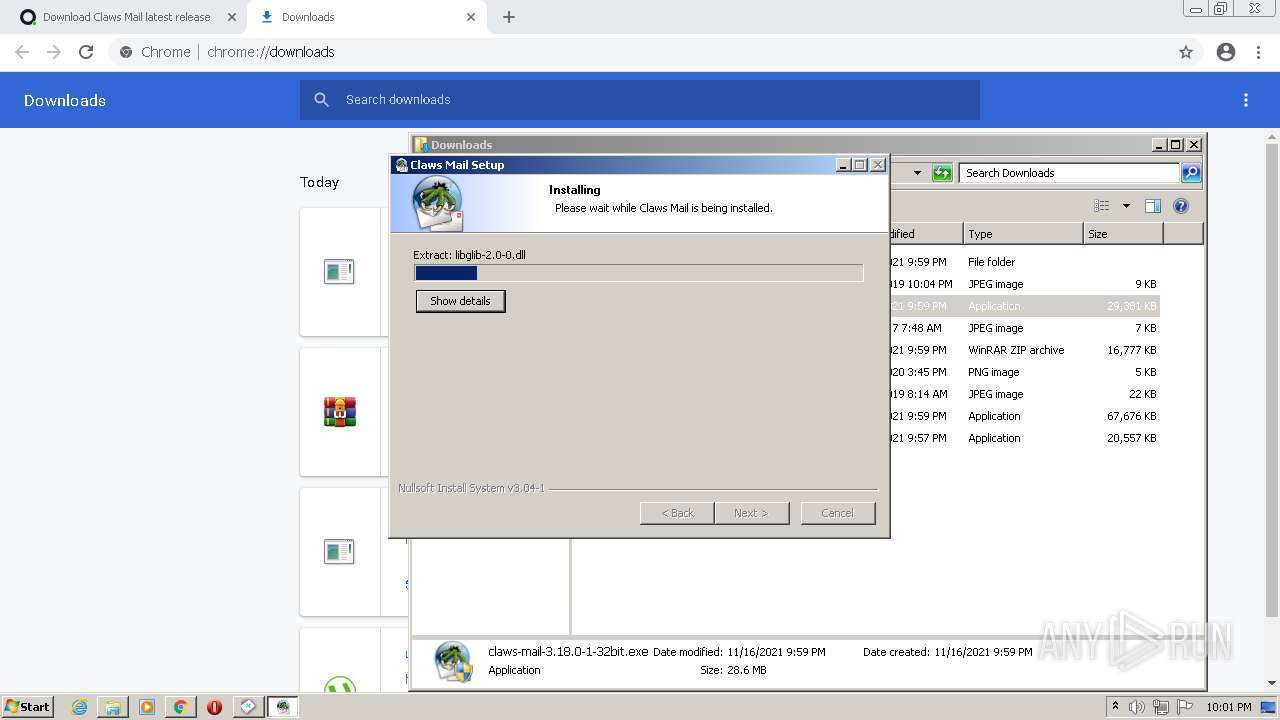Click the Claws Mail installer taskbar button

tap(283, 707)
